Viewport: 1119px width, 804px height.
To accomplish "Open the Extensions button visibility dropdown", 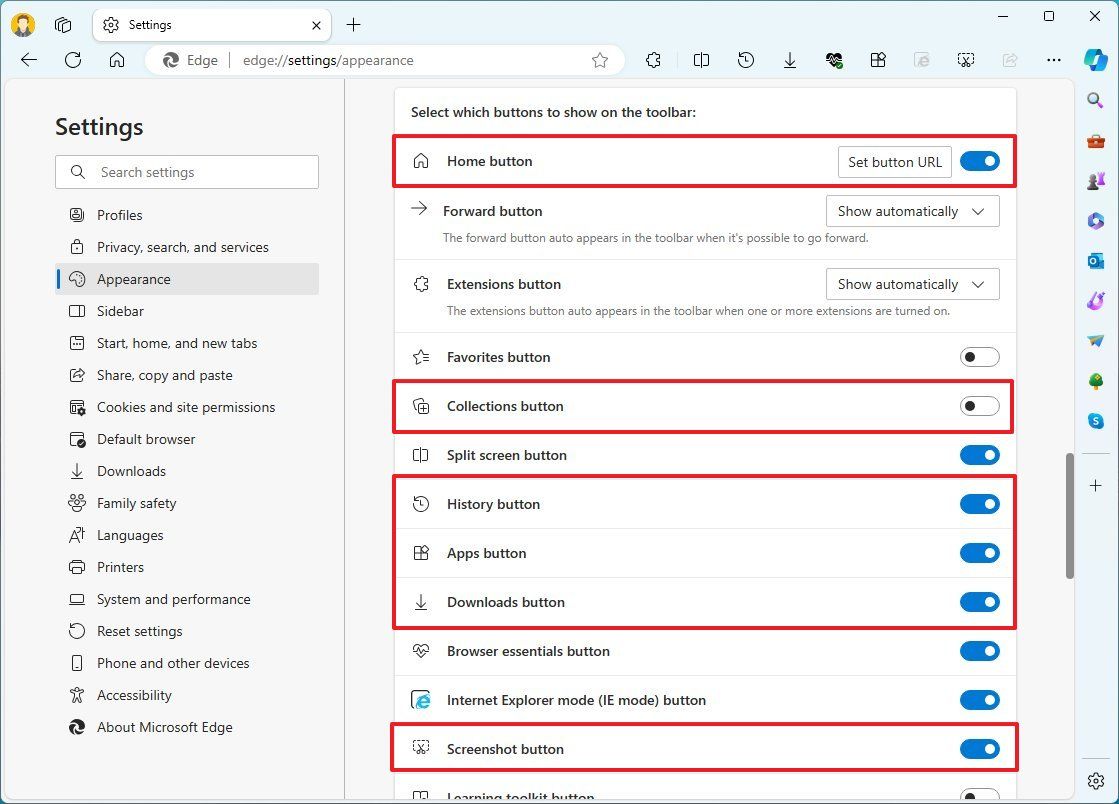I will 911,284.
